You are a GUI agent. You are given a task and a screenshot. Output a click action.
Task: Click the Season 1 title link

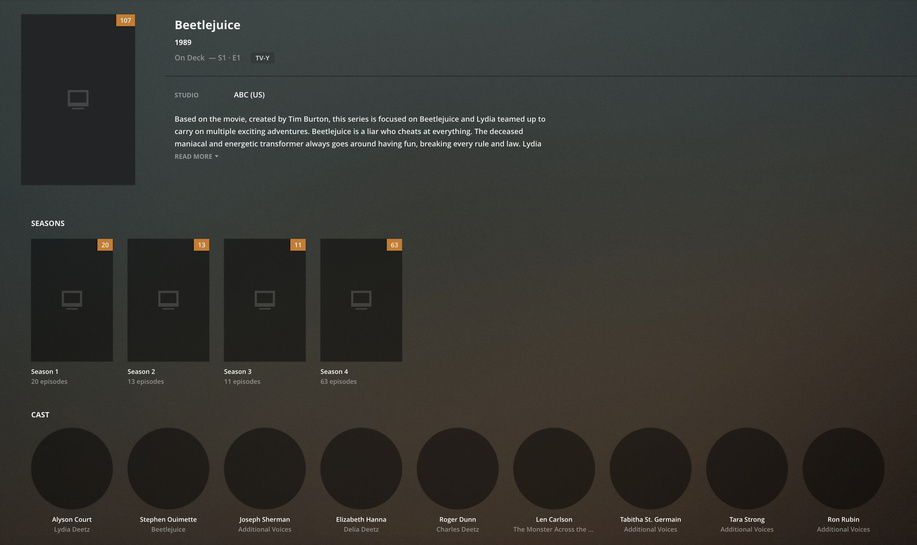tap(44, 371)
